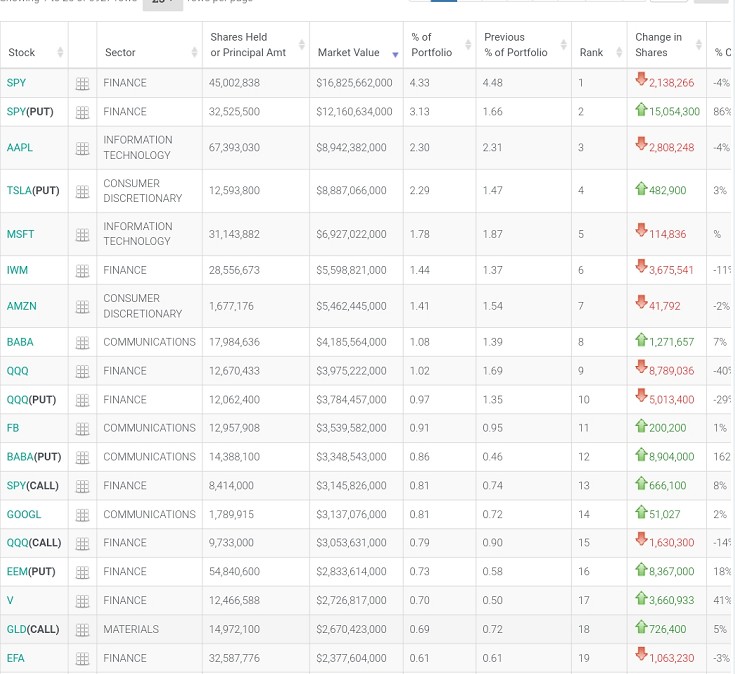
Task: Open grid icon in V row
Action: 82,601
